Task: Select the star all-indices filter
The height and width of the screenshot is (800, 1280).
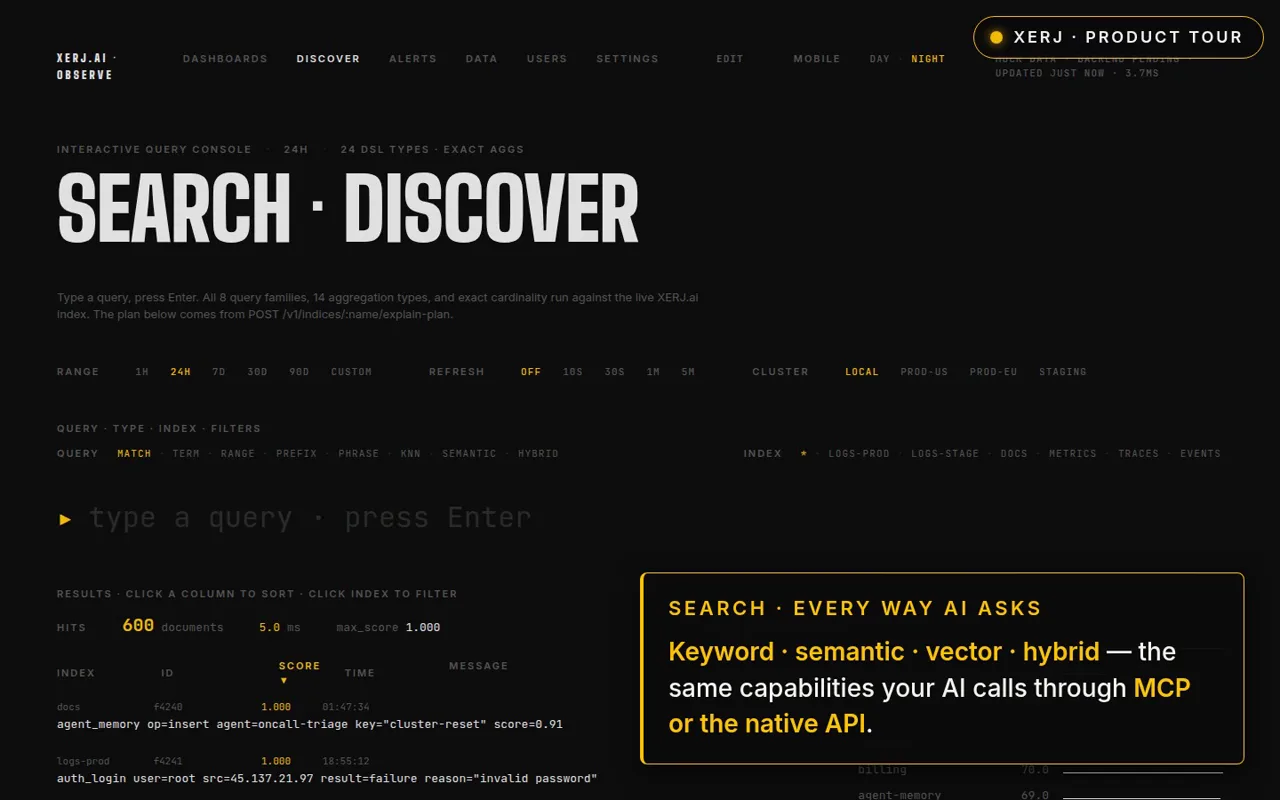Action: coord(804,453)
